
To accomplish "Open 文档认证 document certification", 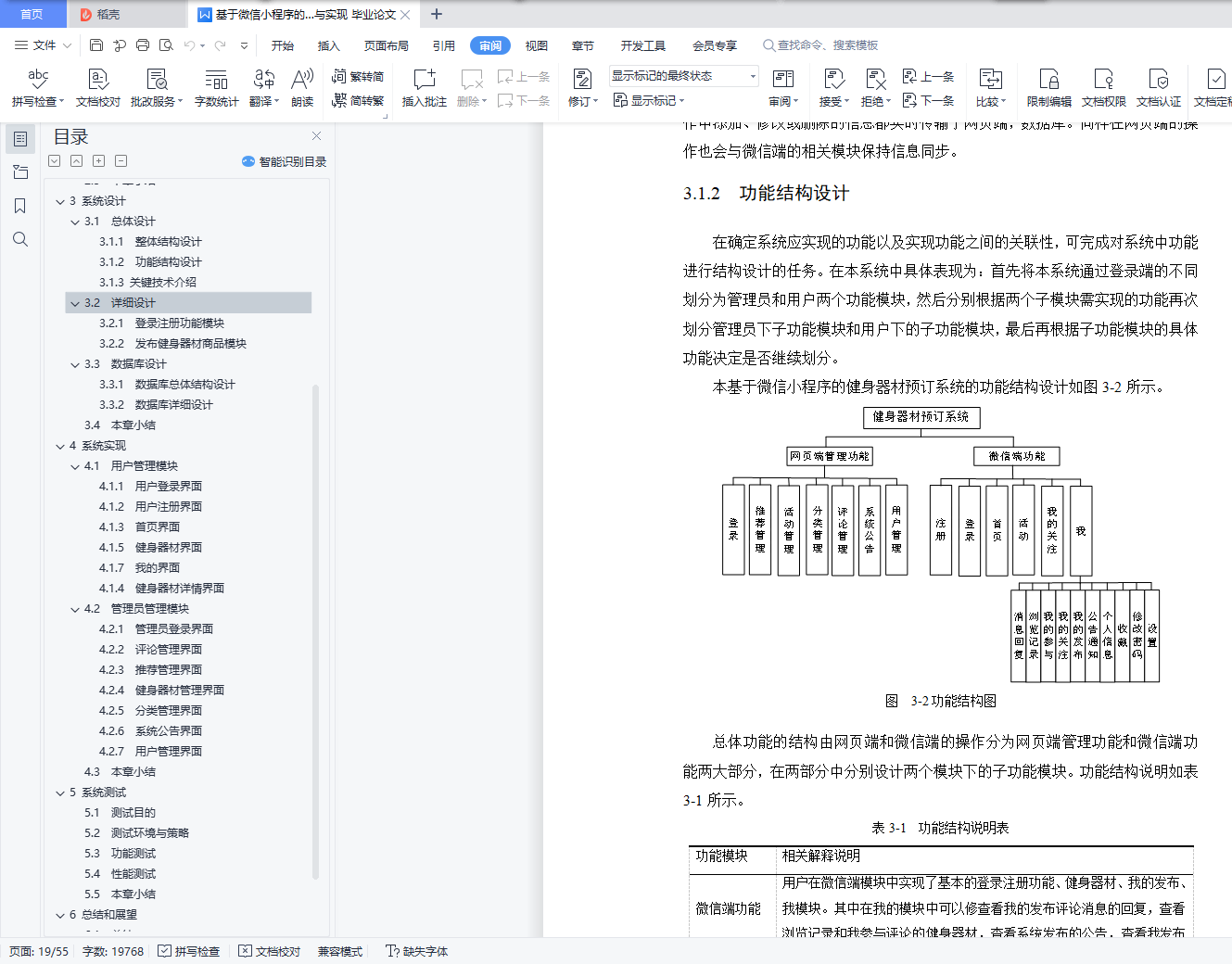I will (x=1159, y=88).
